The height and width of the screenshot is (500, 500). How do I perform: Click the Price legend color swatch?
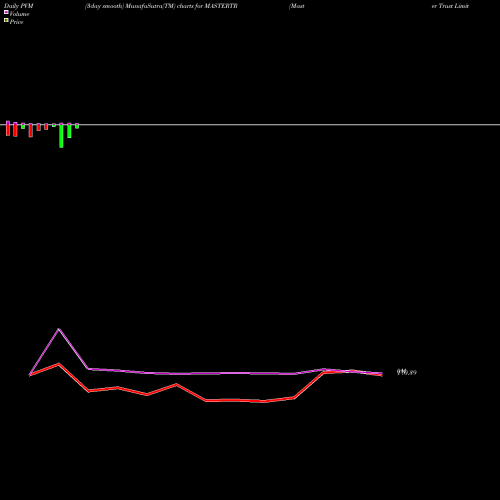coord(6,20)
